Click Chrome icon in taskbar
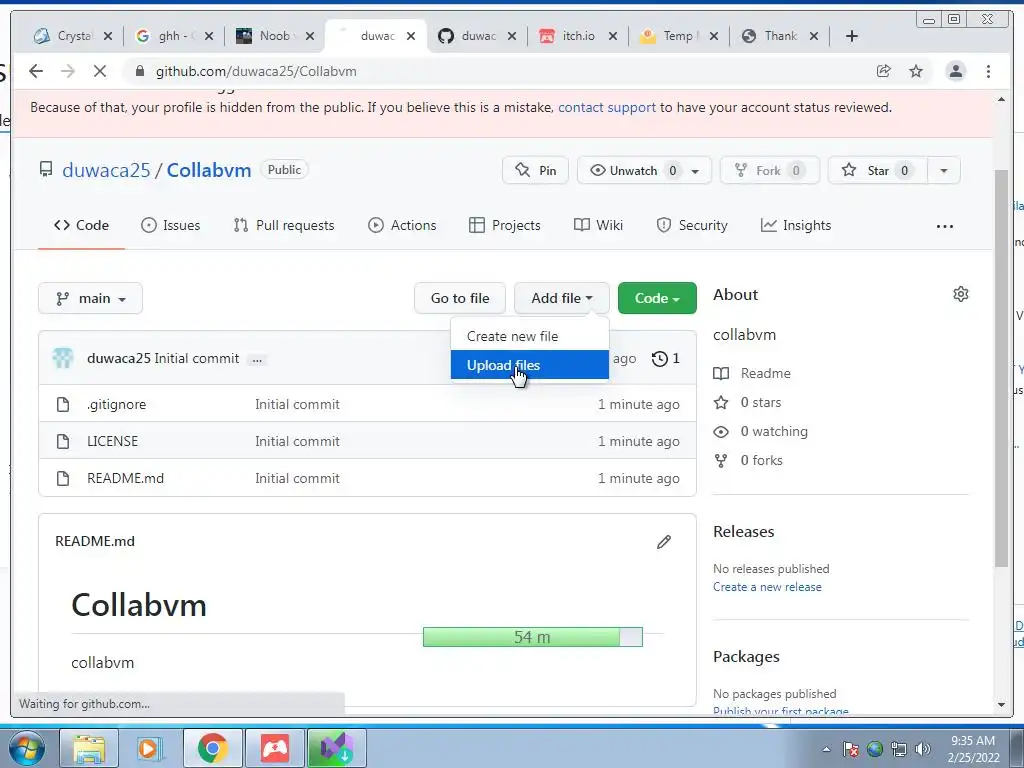The height and width of the screenshot is (768, 1024). [213, 748]
